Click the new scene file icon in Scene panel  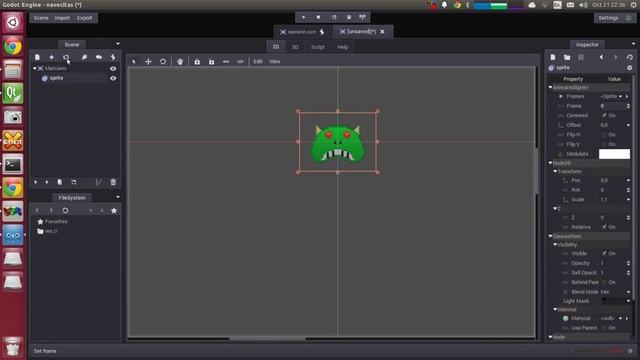(x=37, y=57)
